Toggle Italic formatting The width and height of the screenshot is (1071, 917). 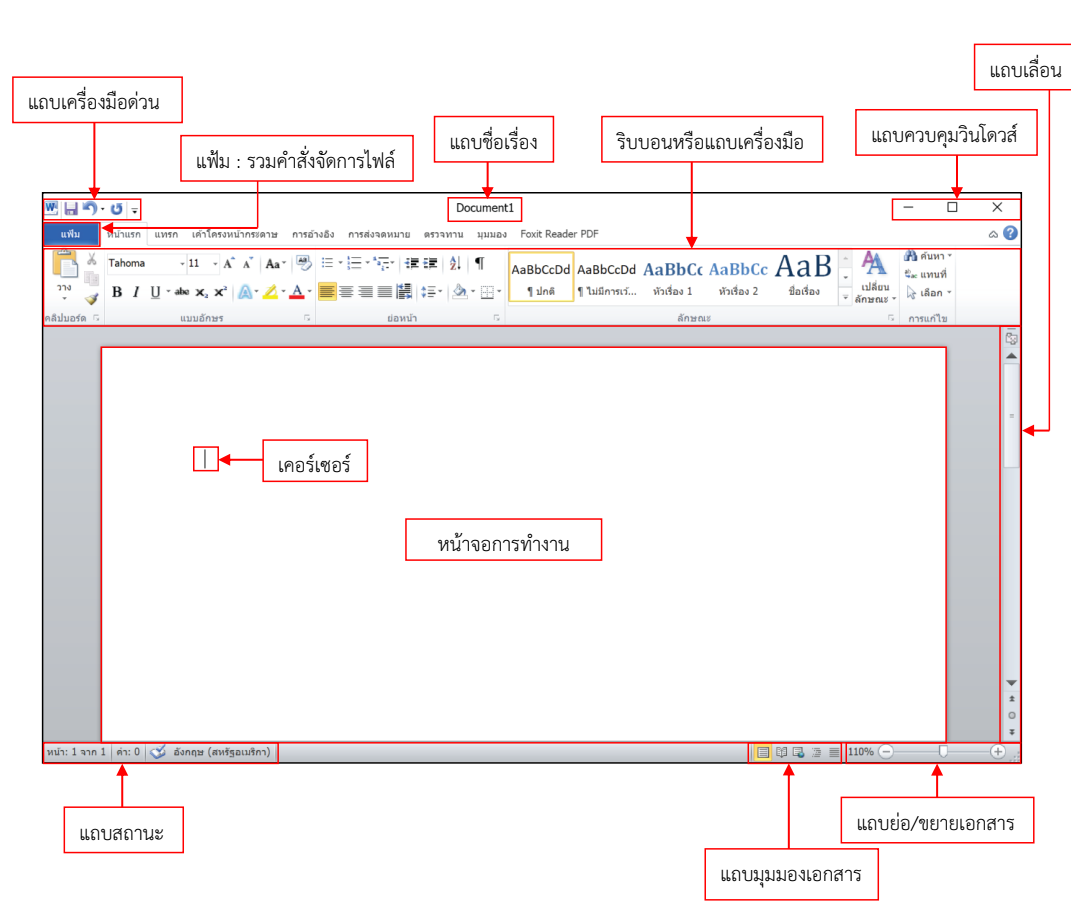coord(135,292)
